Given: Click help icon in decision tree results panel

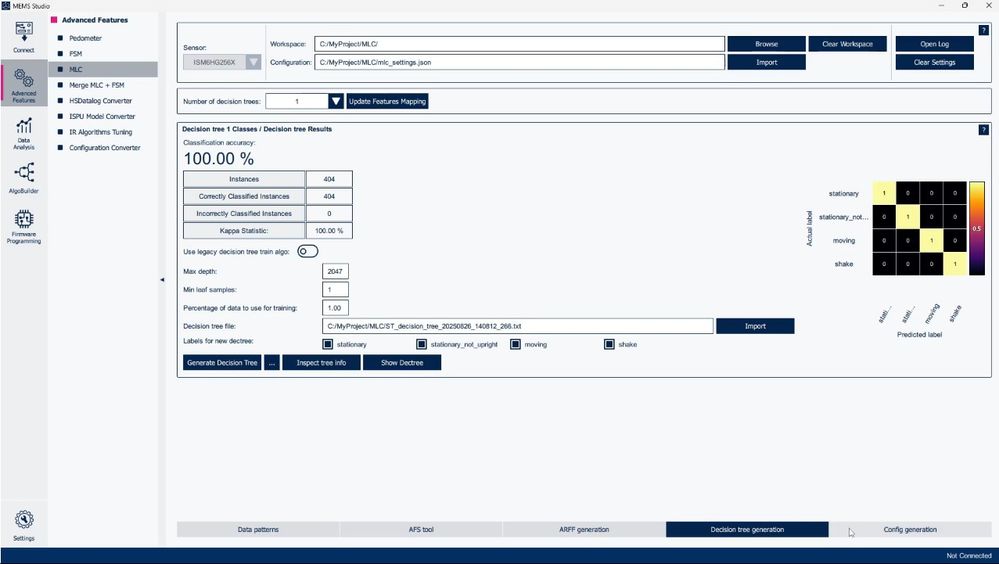Looking at the screenshot, I should point(984,129).
